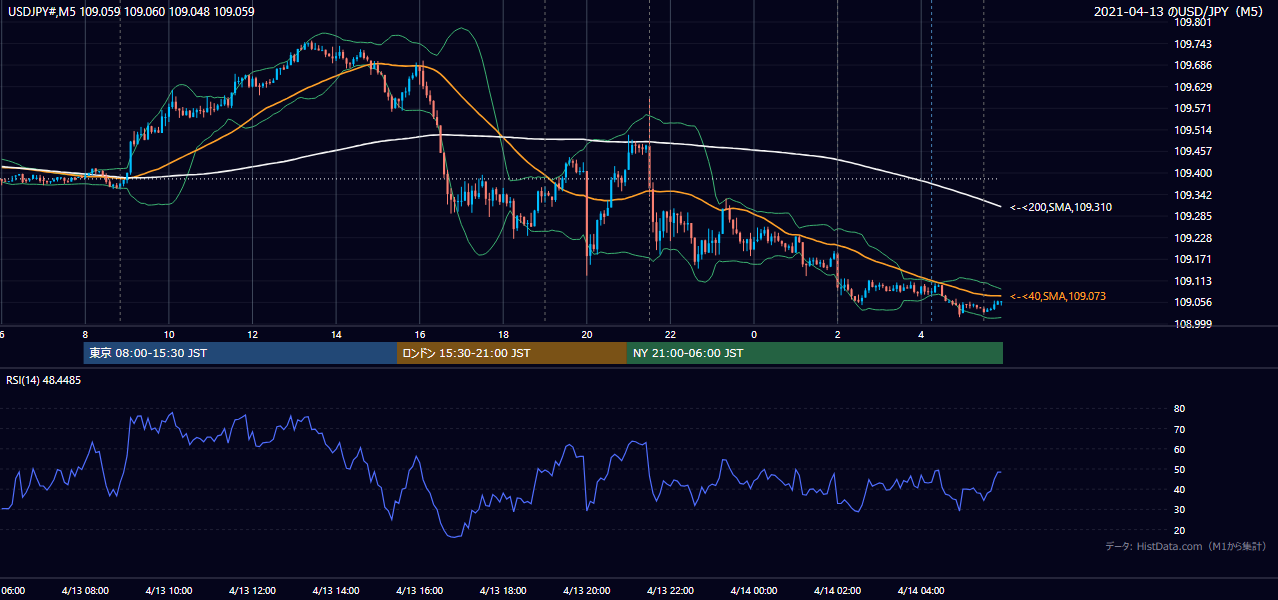This screenshot has height=600, width=1278.
Task: Click the 109.743 price axis label
Action: (x=1192, y=44)
